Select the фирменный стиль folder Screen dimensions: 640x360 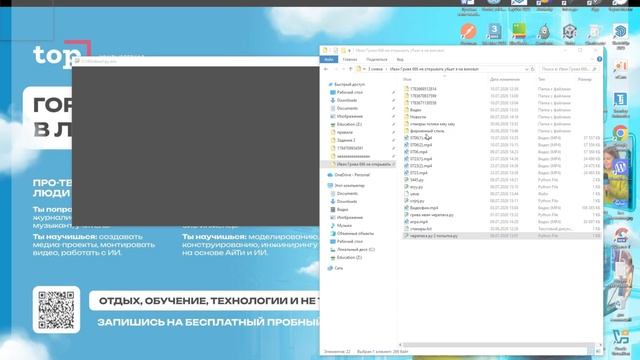coord(427,131)
